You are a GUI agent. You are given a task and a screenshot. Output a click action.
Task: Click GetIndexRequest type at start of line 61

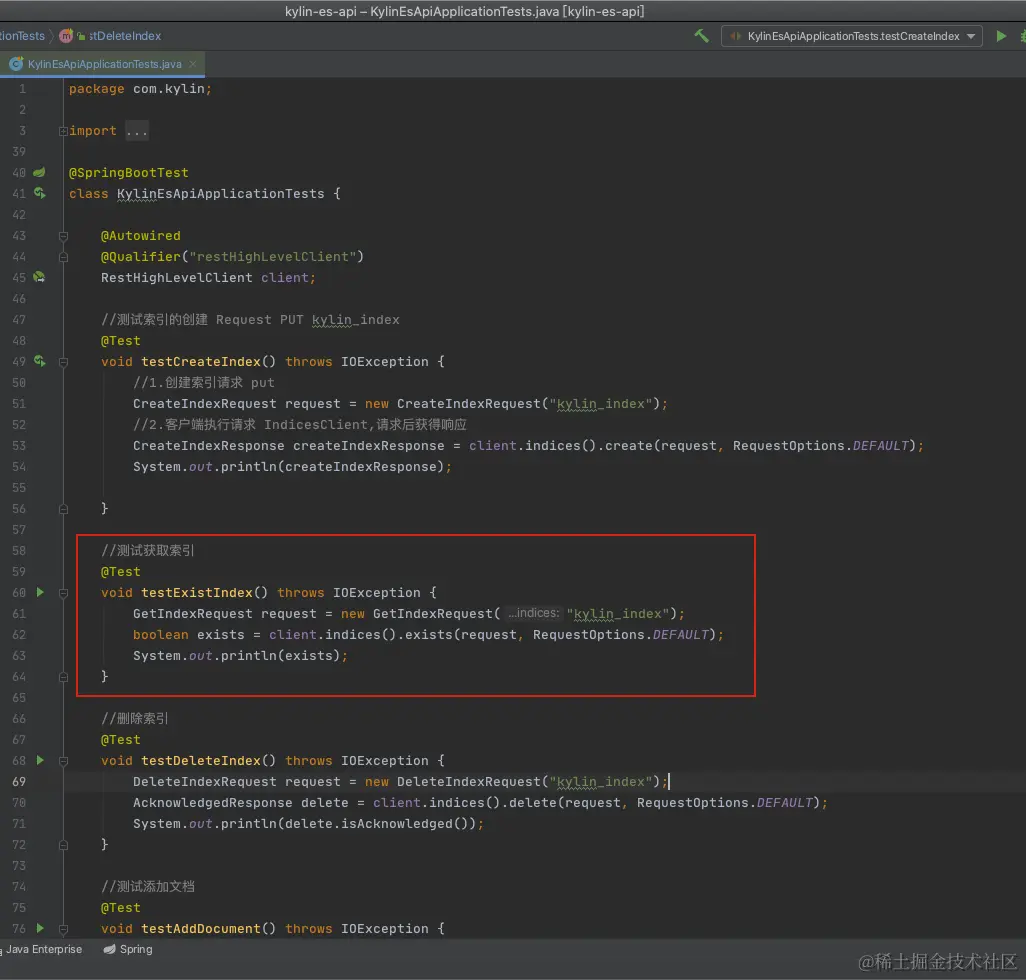point(192,614)
